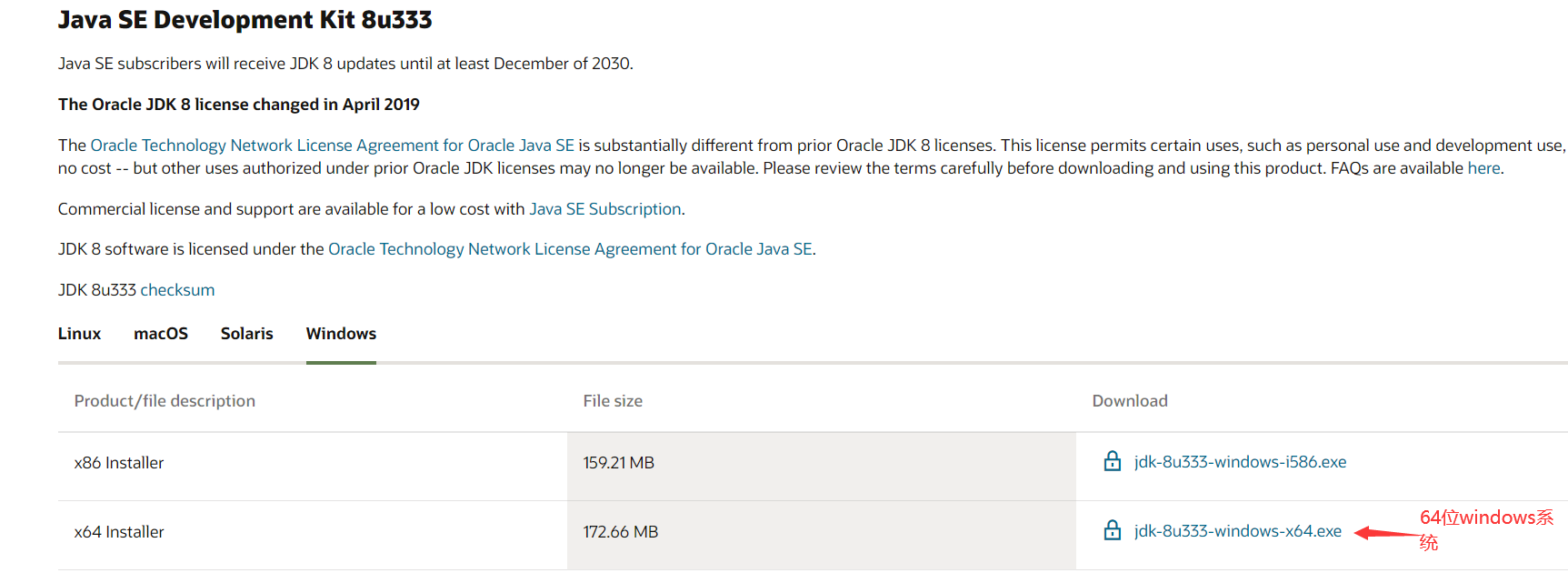Click the 'here' link for FAQs

click(1483, 168)
